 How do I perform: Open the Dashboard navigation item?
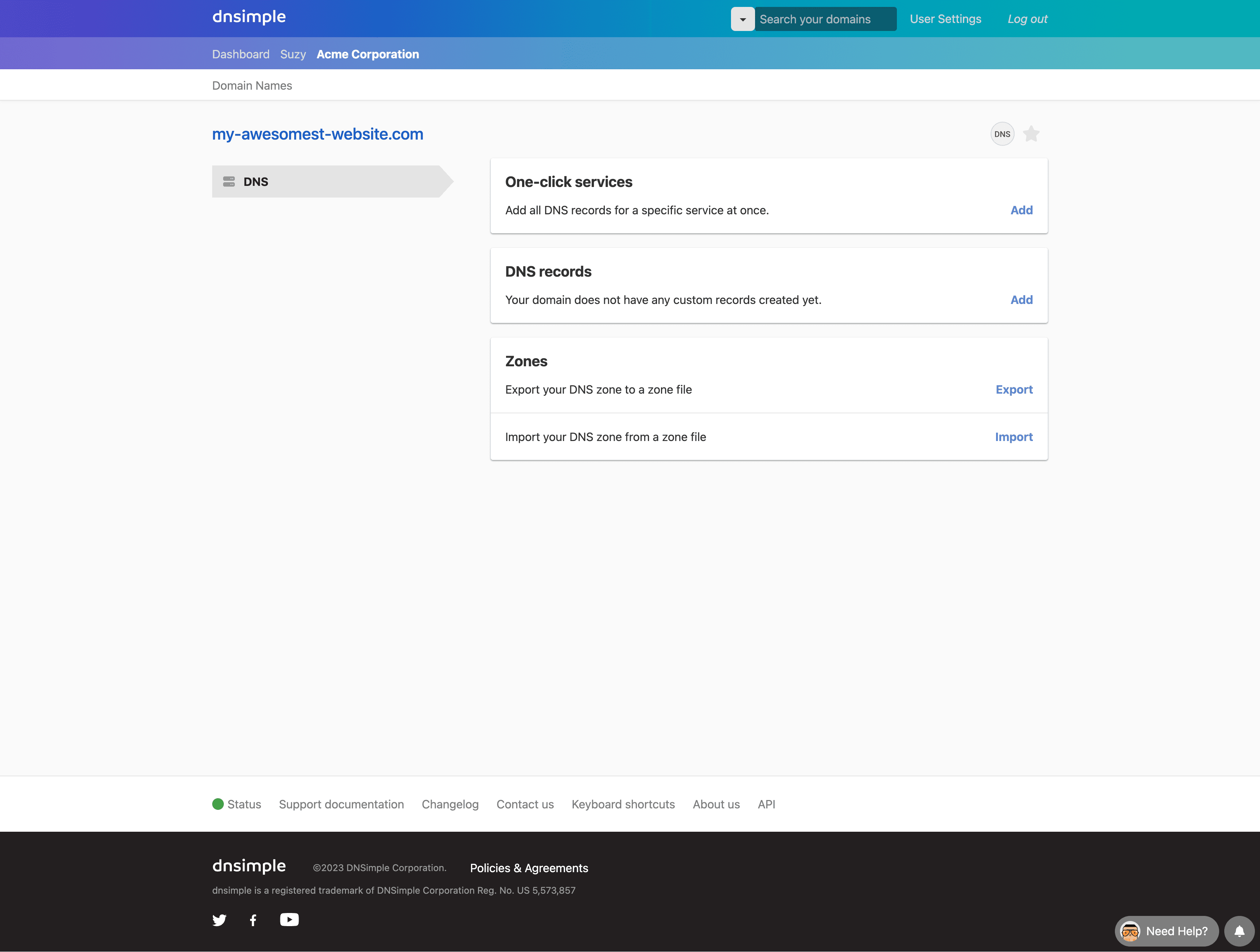(x=240, y=54)
